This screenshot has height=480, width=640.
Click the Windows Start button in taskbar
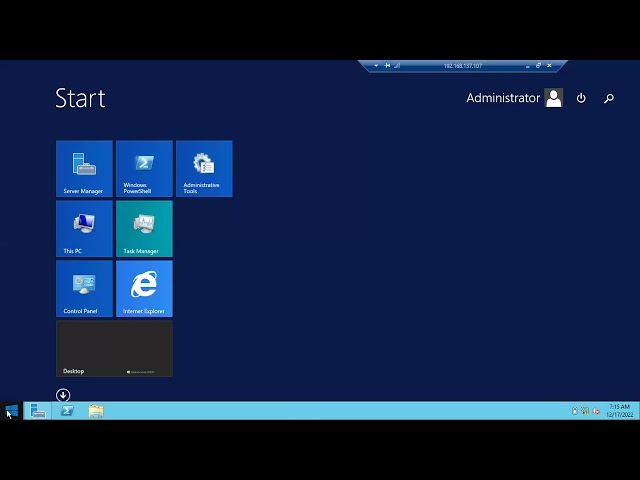(x=11, y=411)
